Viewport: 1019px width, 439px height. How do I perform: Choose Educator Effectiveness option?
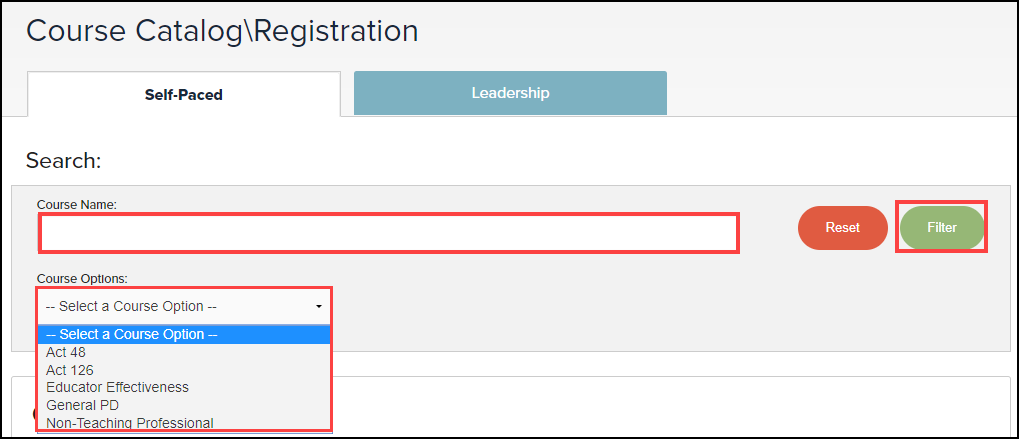pyautogui.click(x=117, y=387)
